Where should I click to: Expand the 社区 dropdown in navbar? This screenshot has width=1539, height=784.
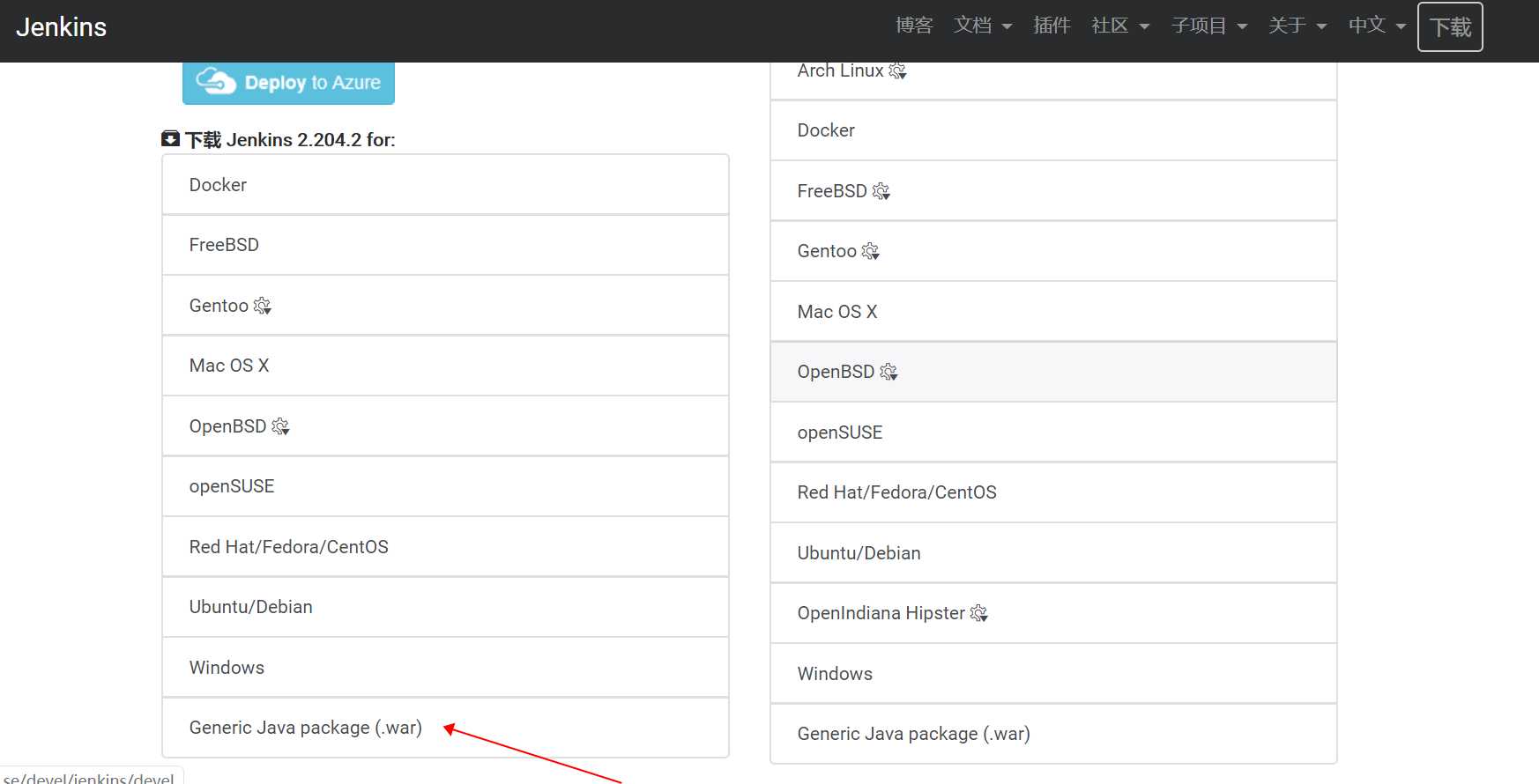(1120, 26)
